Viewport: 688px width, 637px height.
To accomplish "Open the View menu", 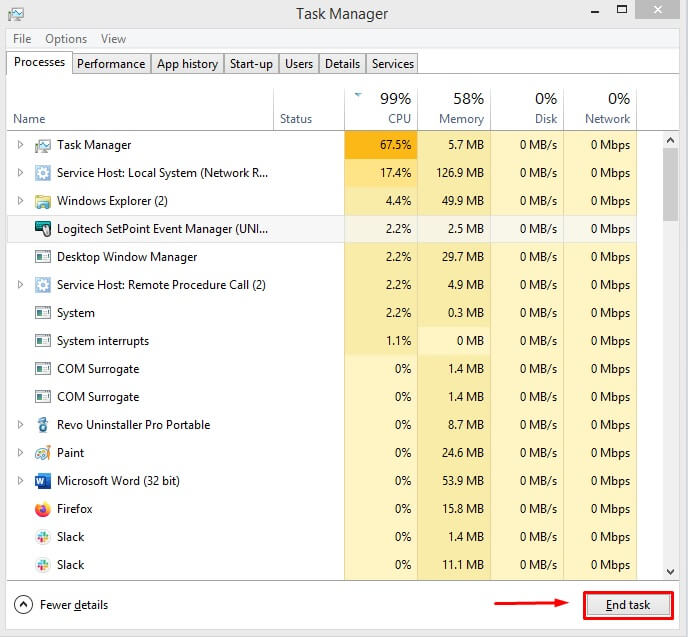I will [x=114, y=39].
